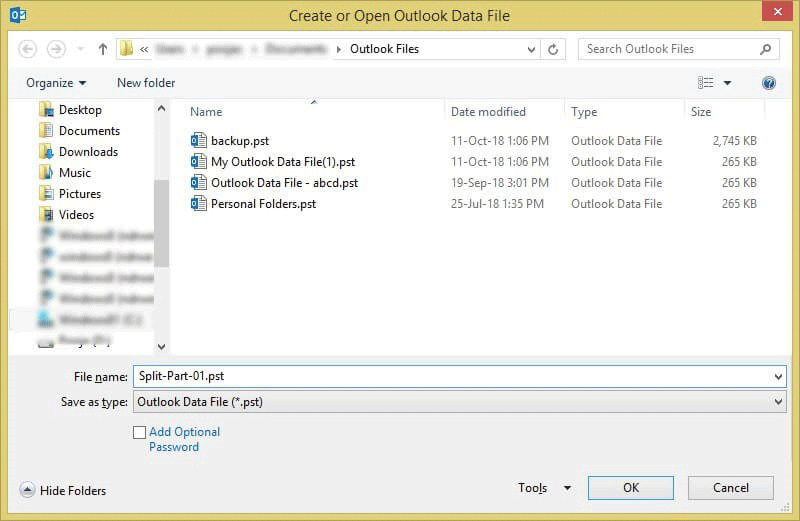Image resolution: width=800 pixels, height=521 pixels.
Task: Click My Outlook Data File(1).pst icon
Action: (198, 161)
